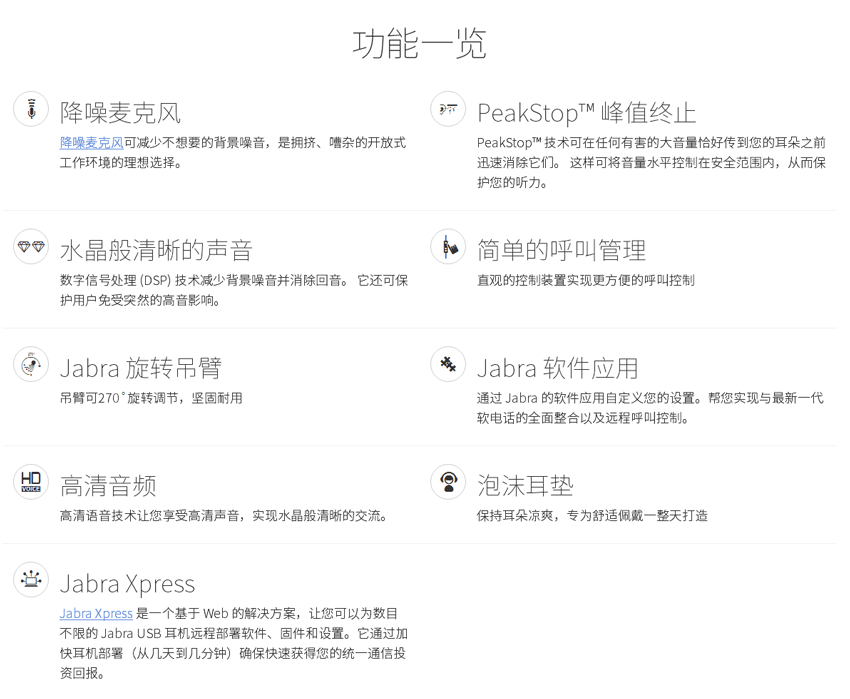850x699 pixels.
Task: Click the 通过 Jabra 的软件应用 description paragraph
Action: point(651,408)
